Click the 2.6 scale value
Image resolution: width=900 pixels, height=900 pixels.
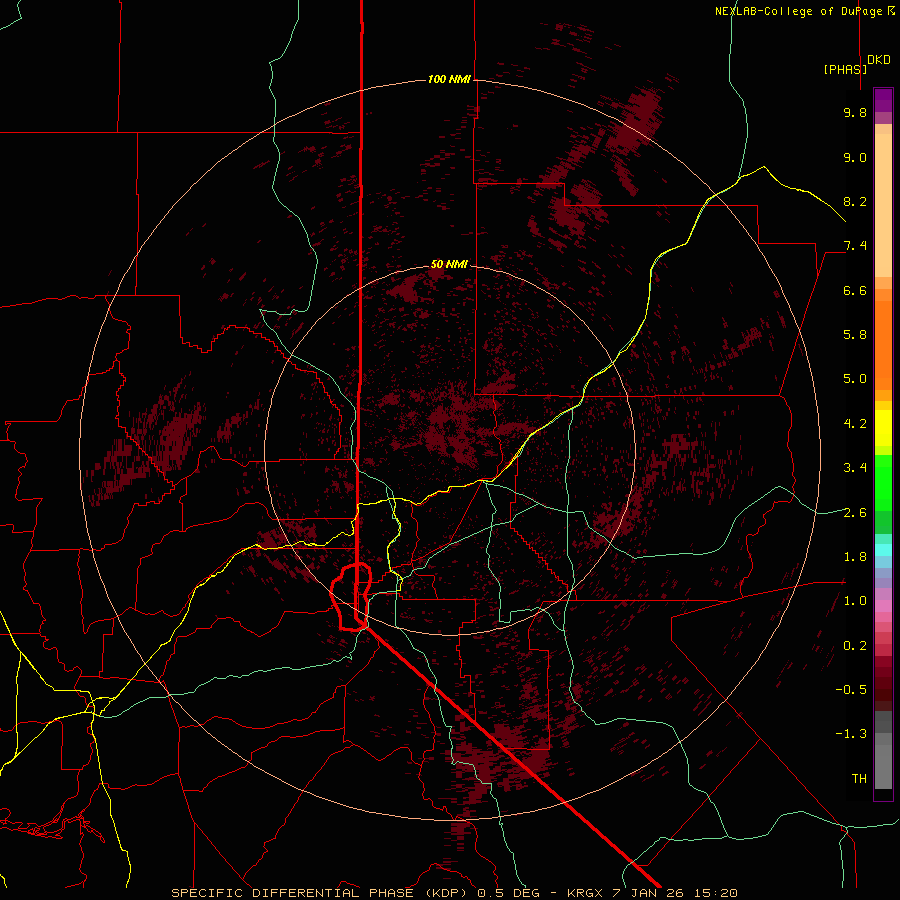[855, 513]
